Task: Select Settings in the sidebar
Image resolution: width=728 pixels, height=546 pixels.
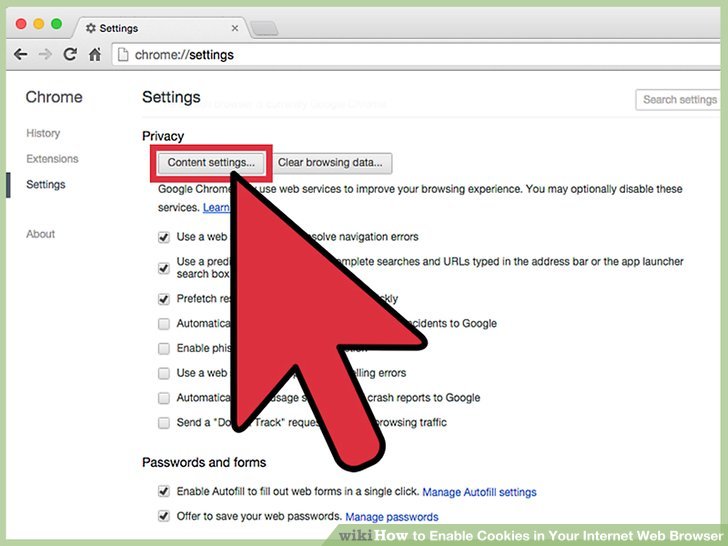Action: pos(46,184)
